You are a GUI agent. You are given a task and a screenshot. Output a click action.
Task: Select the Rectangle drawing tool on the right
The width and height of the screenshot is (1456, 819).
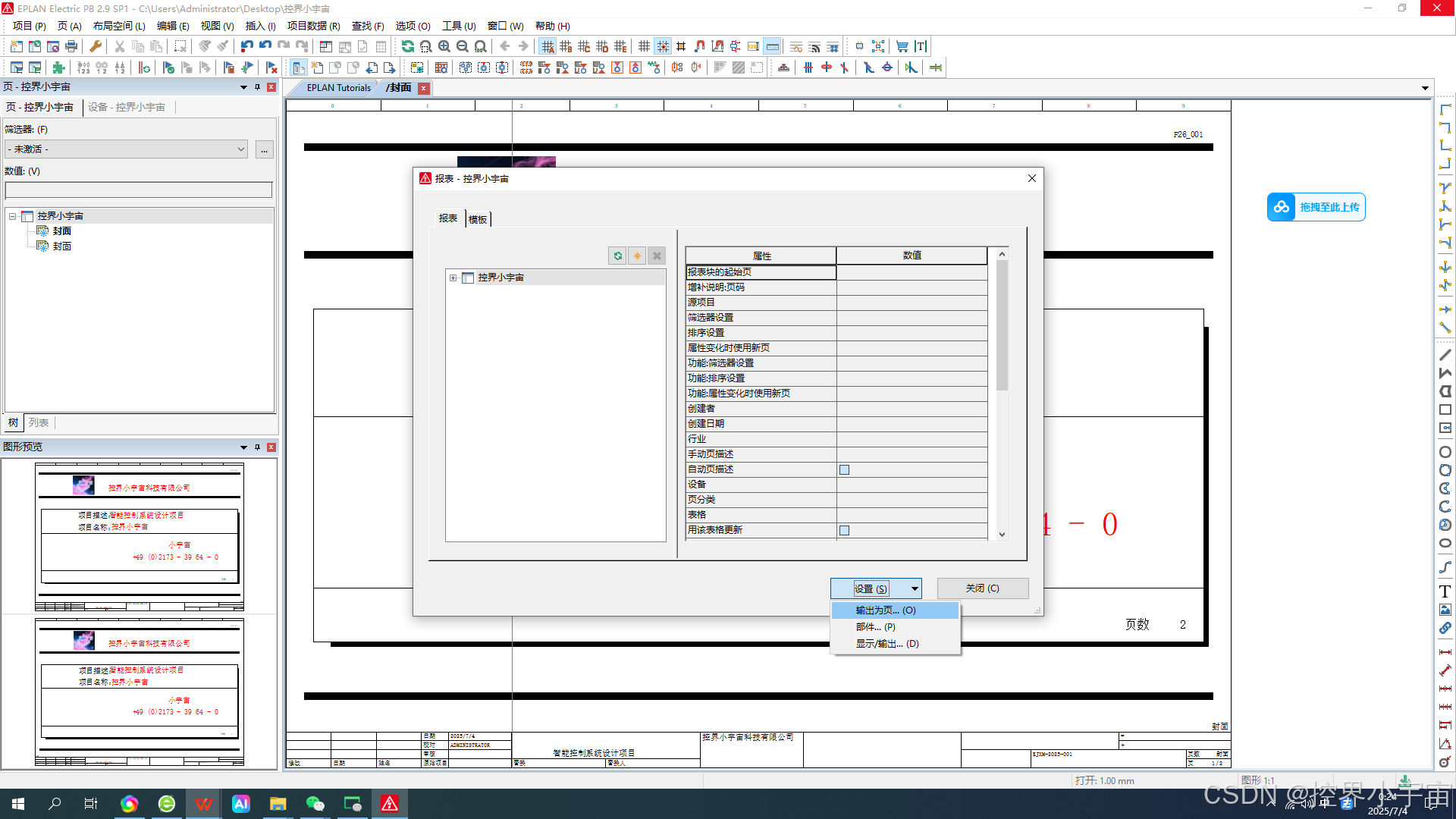[1445, 409]
